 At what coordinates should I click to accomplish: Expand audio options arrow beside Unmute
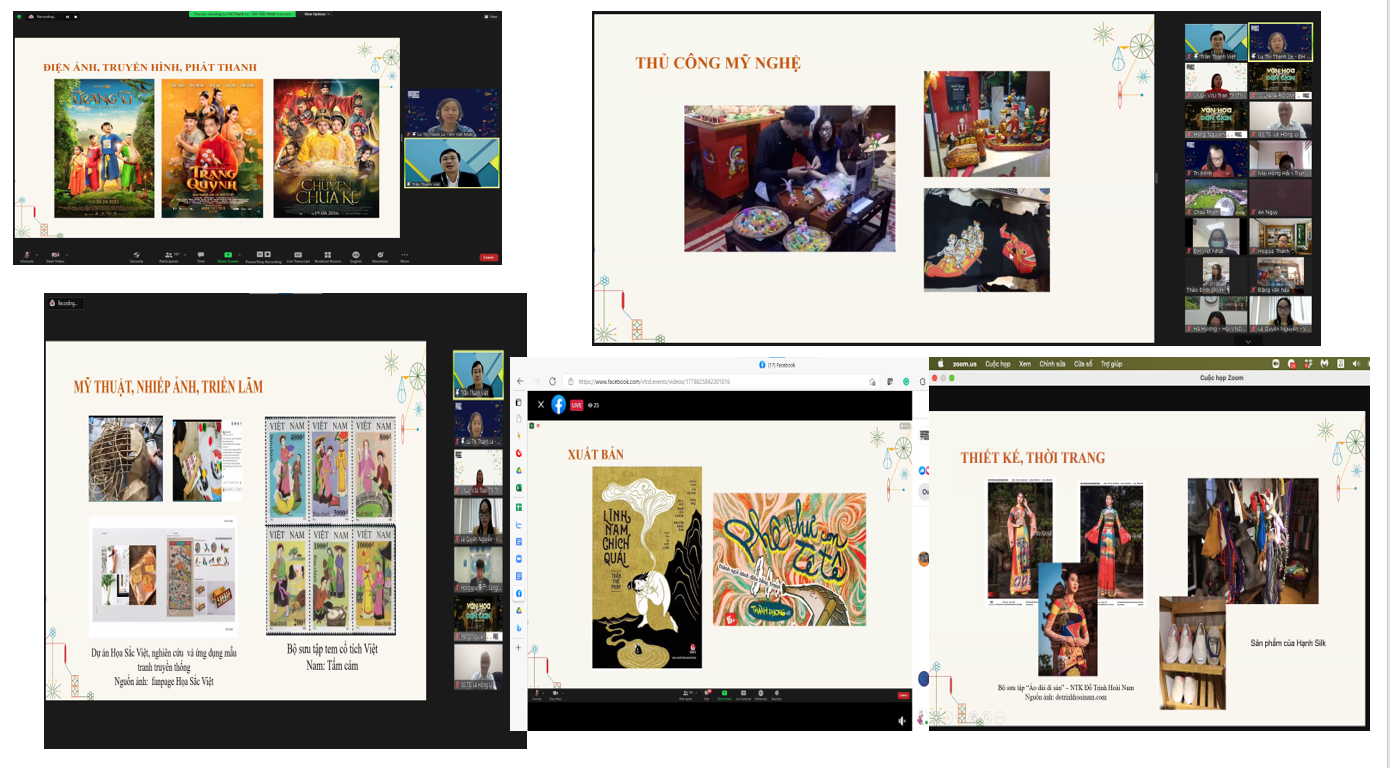[36, 254]
